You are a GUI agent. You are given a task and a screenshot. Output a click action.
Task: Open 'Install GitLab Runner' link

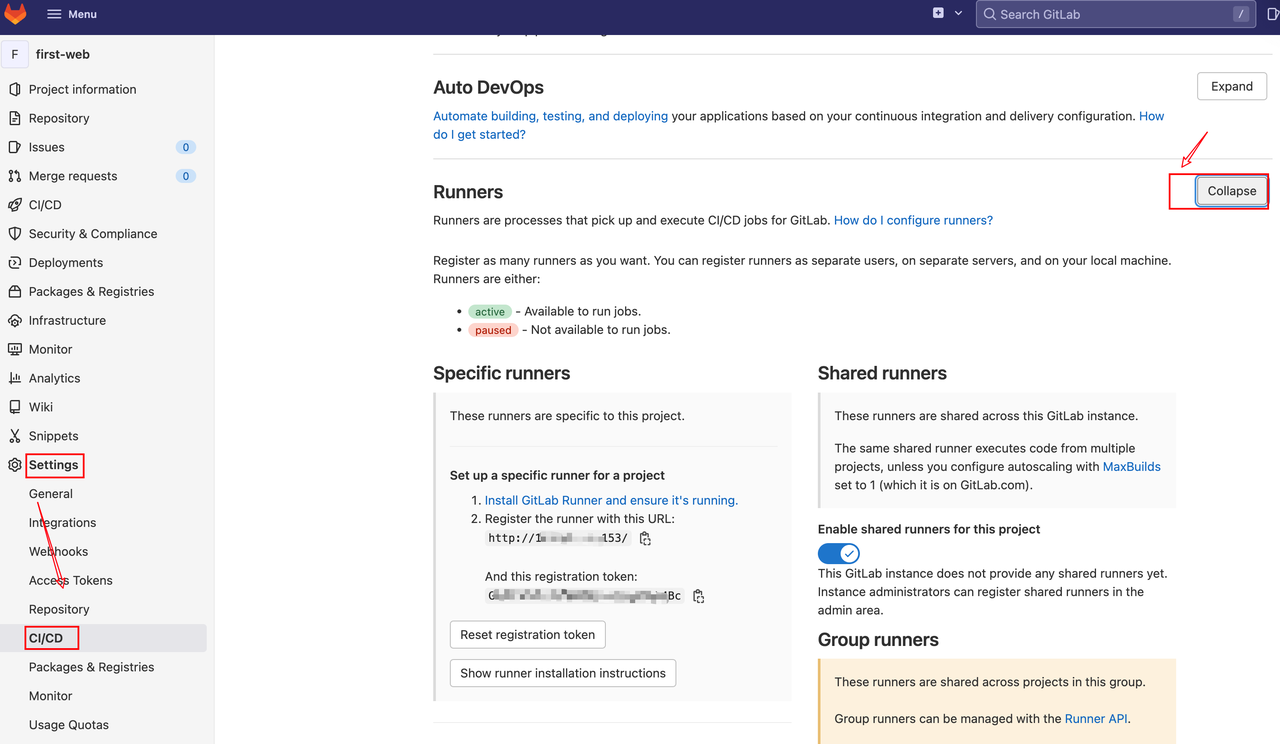tap(611, 500)
